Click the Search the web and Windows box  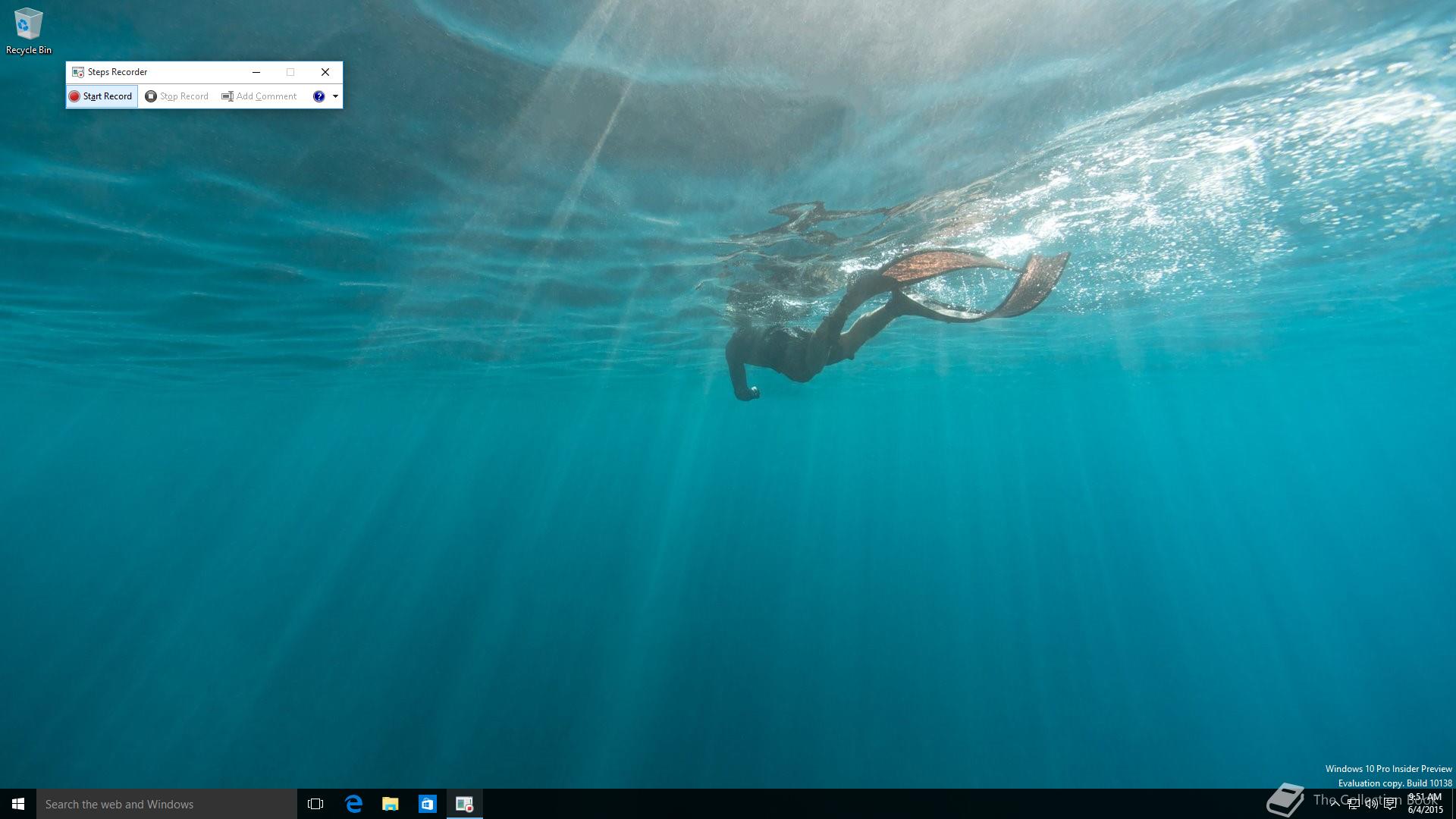(167, 804)
